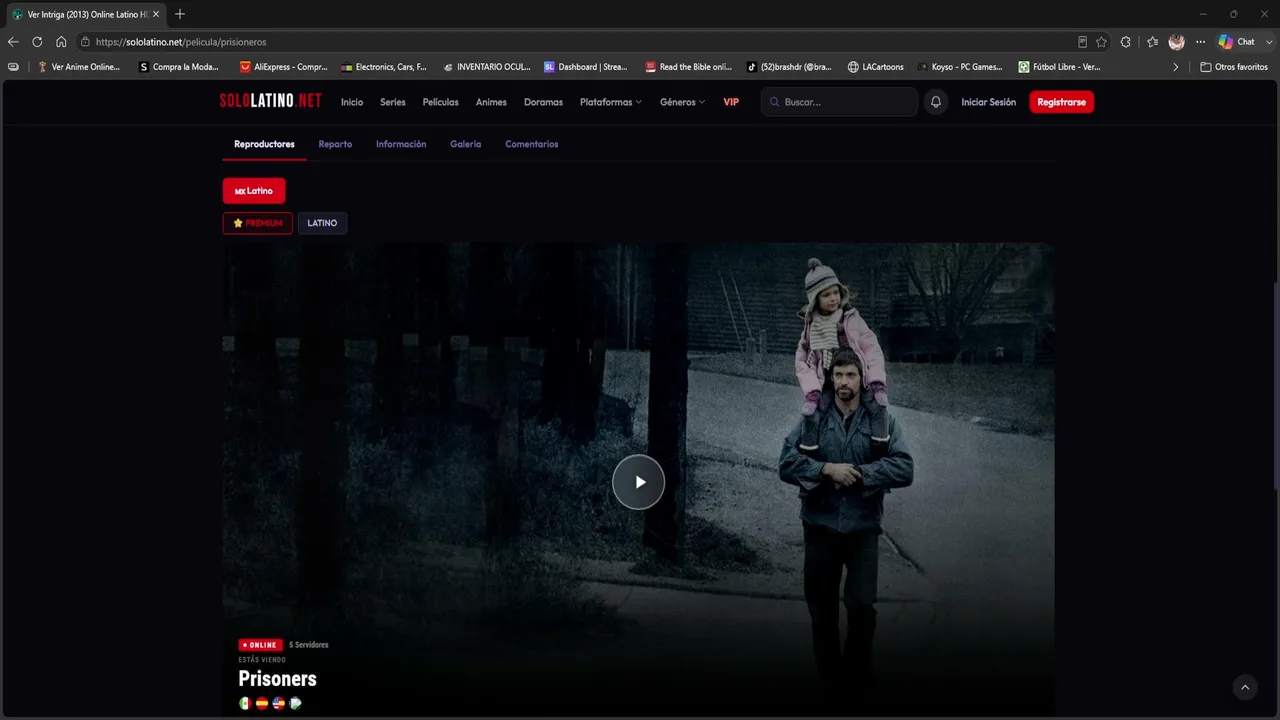Click the ONLINE status badge

pyautogui.click(x=260, y=645)
